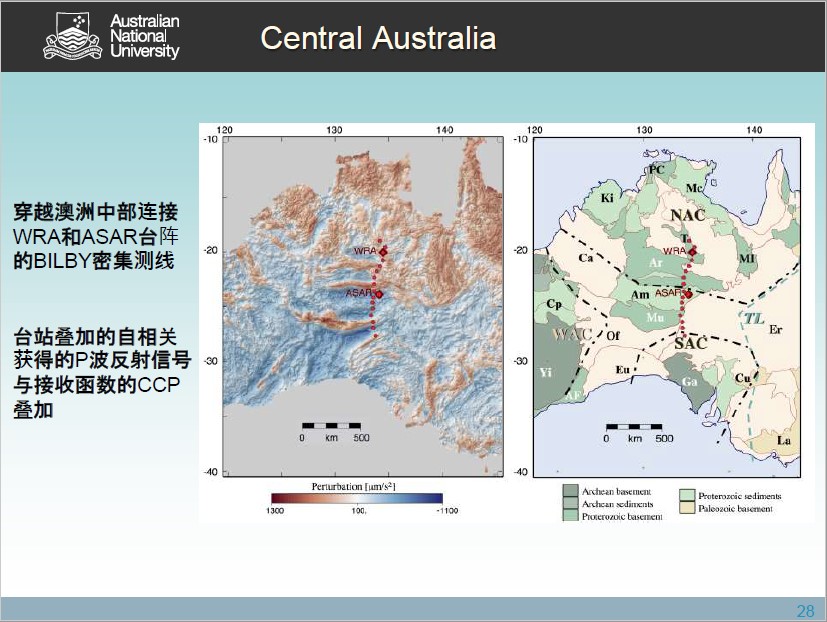Click the ASAR marker on geological map
Viewport: 827px width, 622px height.
pyautogui.click(x=688, y=294)
